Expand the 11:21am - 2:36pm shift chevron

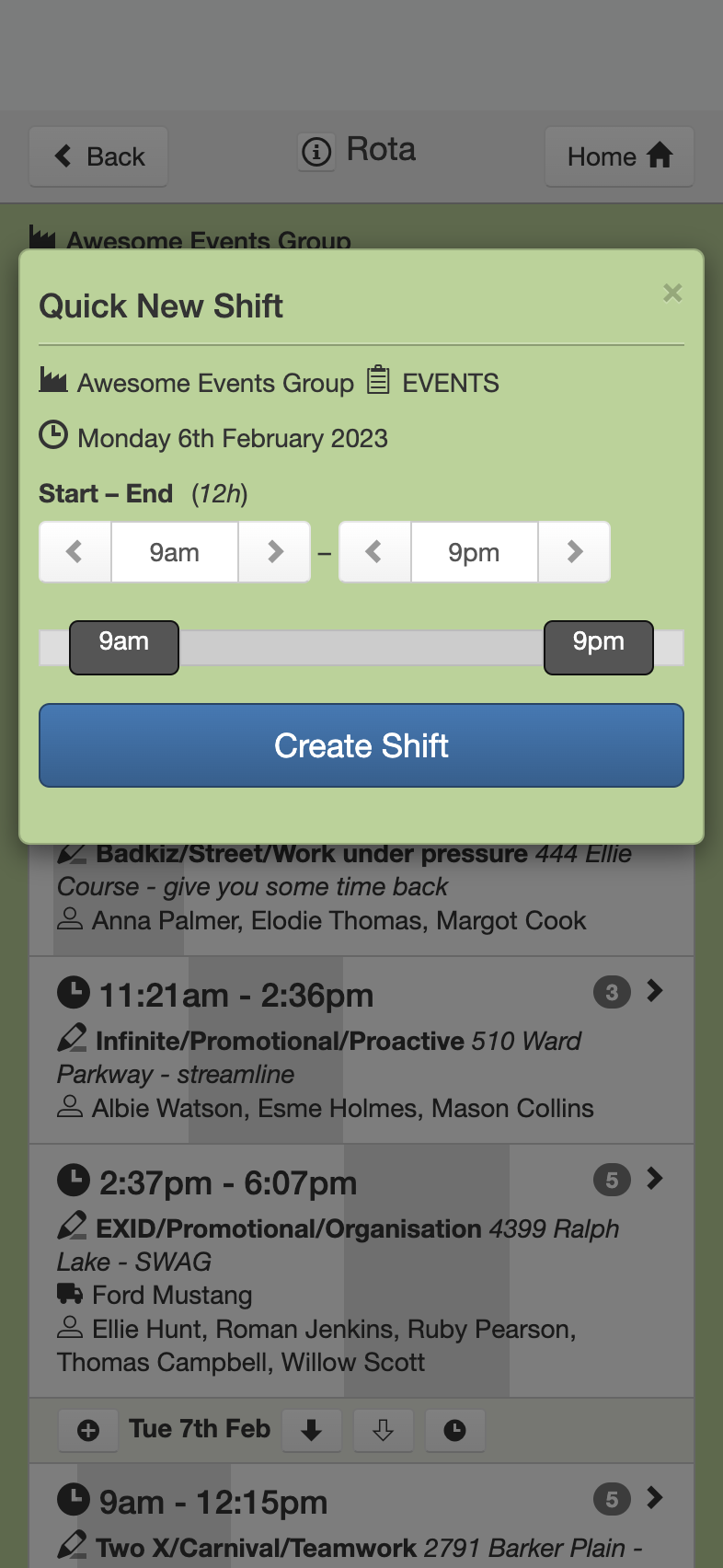tap(655, 991)
